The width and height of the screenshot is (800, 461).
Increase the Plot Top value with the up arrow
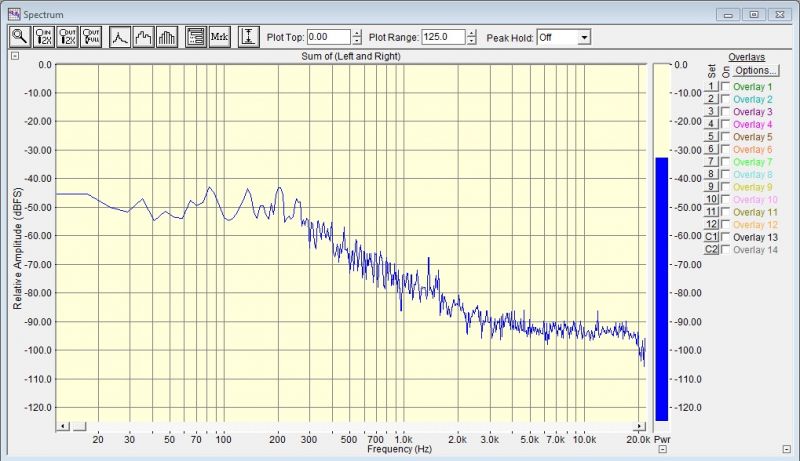tap(357, 33)
